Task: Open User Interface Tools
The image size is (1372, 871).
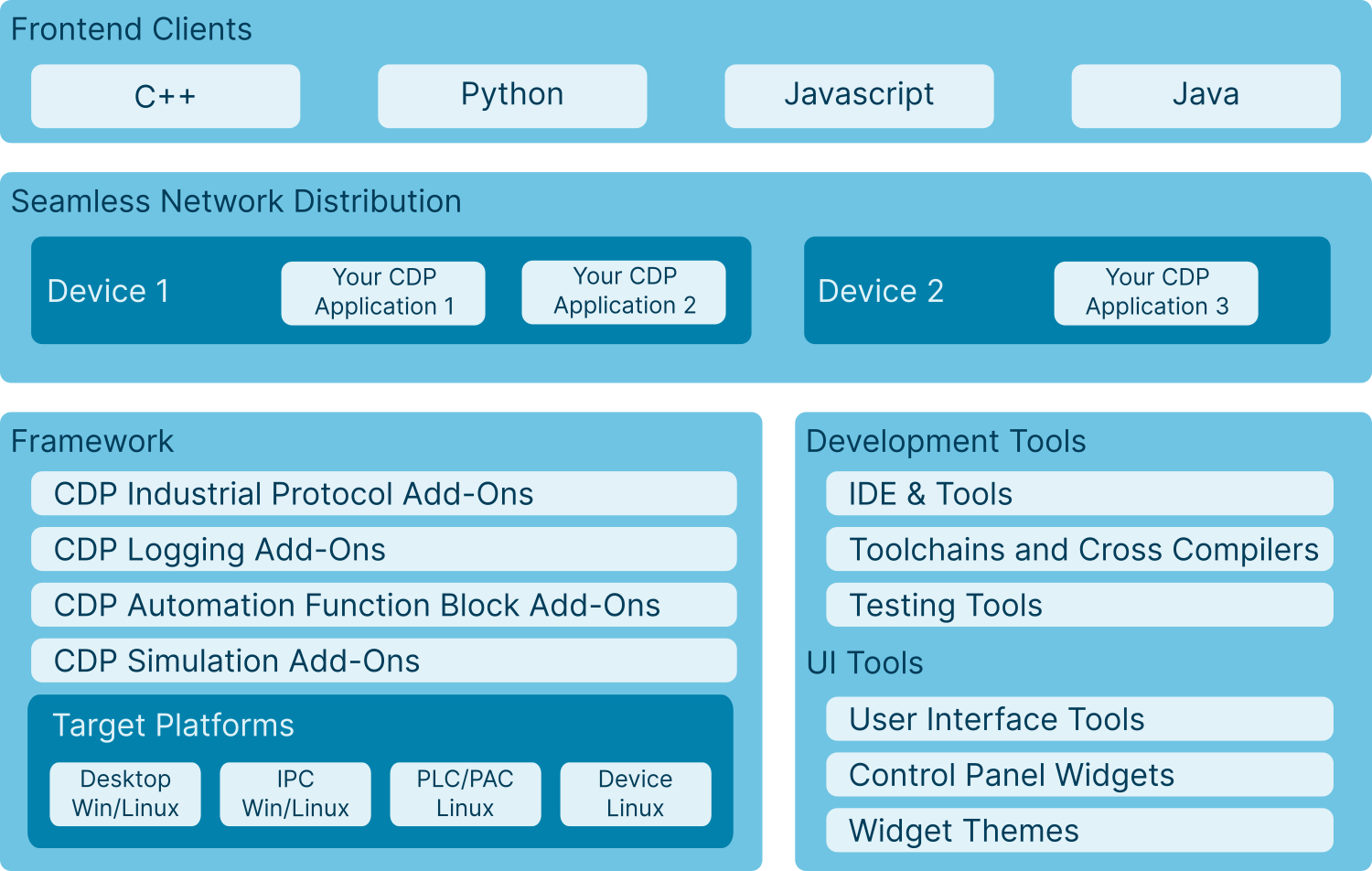Action: [1079, 719]
